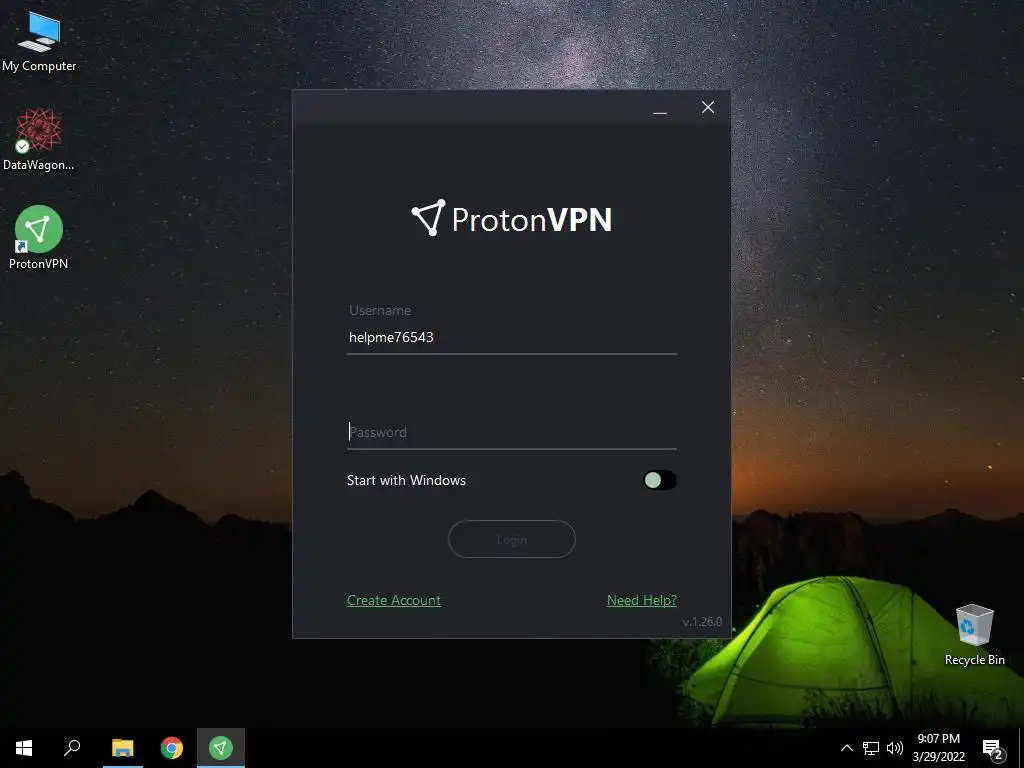Open File Explorer from the taskbar
The height and width of the screenshot is (768, 1024).
coord(122,748)
